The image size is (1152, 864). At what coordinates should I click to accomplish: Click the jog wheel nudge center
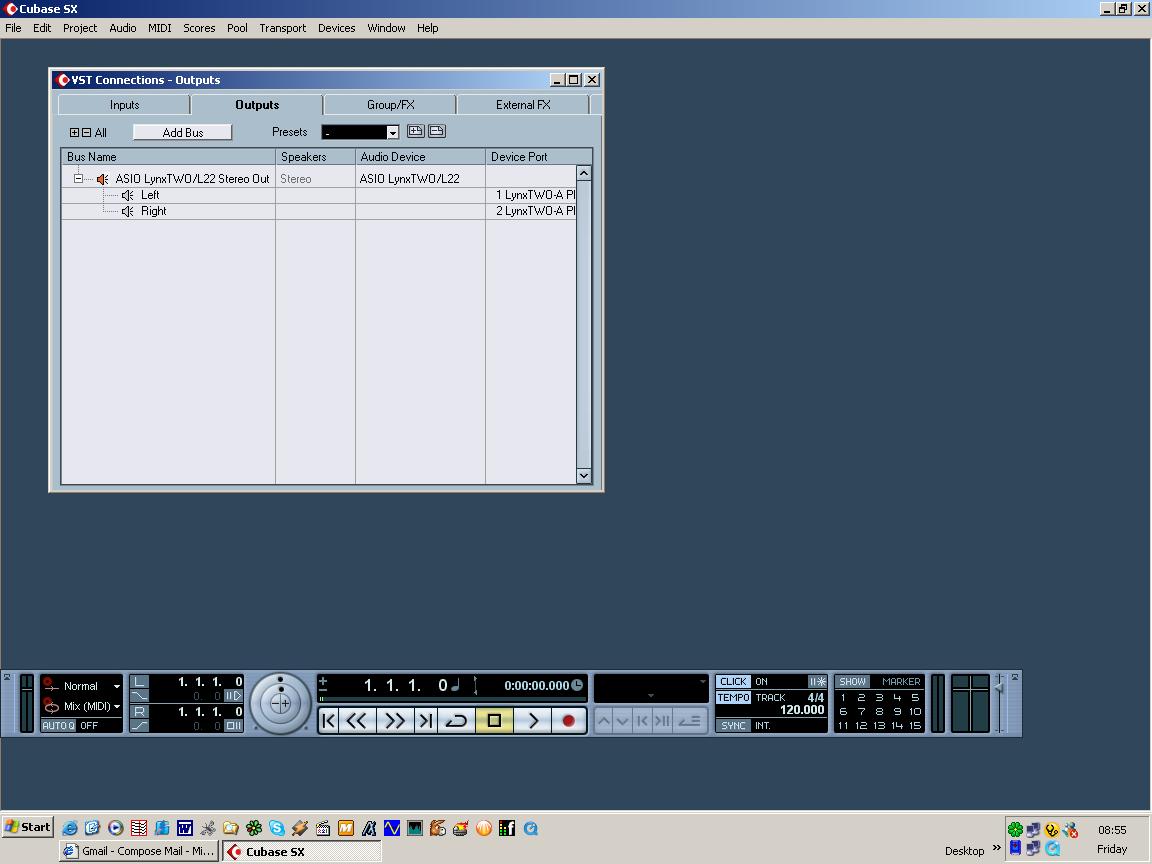pyautogui.click(x=281, y=704)
